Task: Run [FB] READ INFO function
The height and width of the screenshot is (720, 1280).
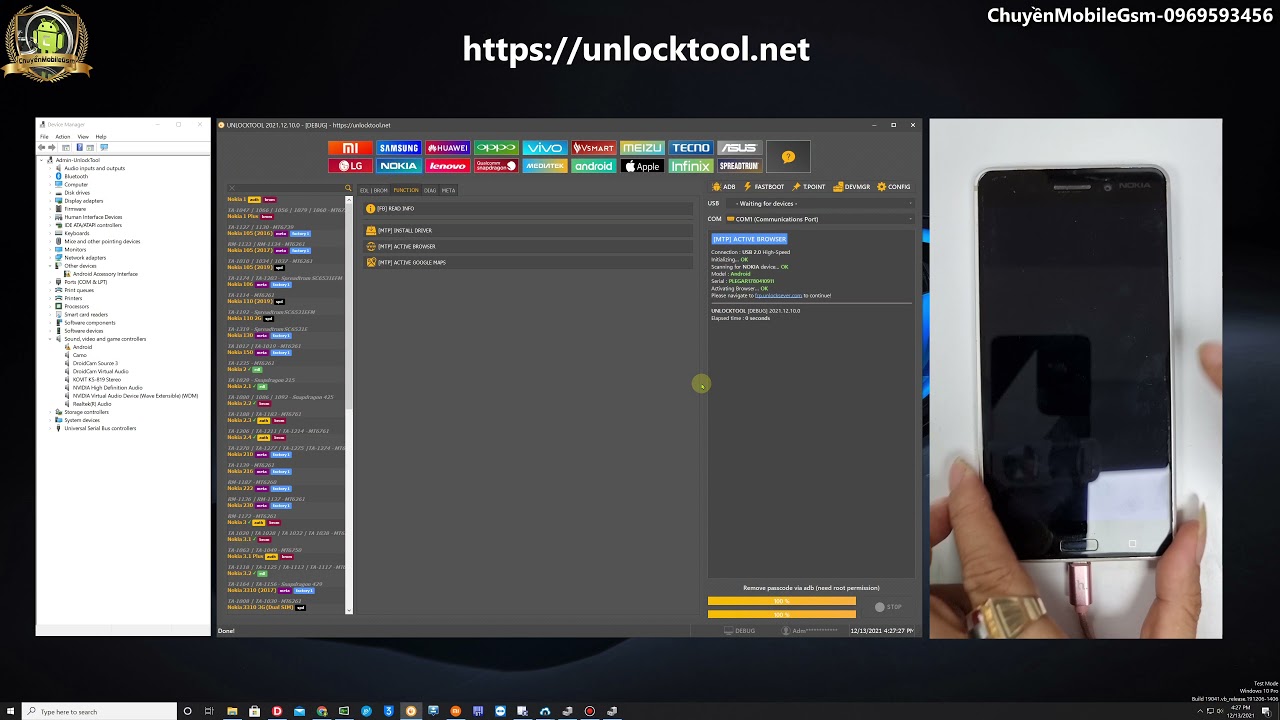Action: 528,209
